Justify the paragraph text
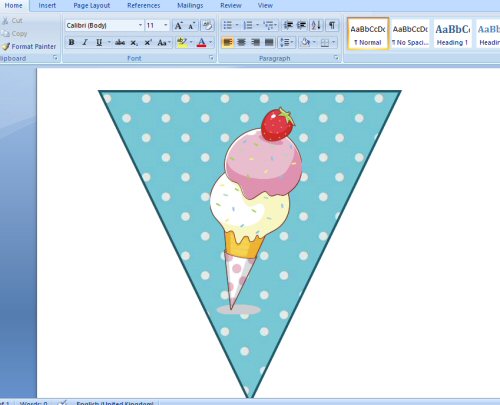This screenshot has width=500, height=405. tap(269, 42)
